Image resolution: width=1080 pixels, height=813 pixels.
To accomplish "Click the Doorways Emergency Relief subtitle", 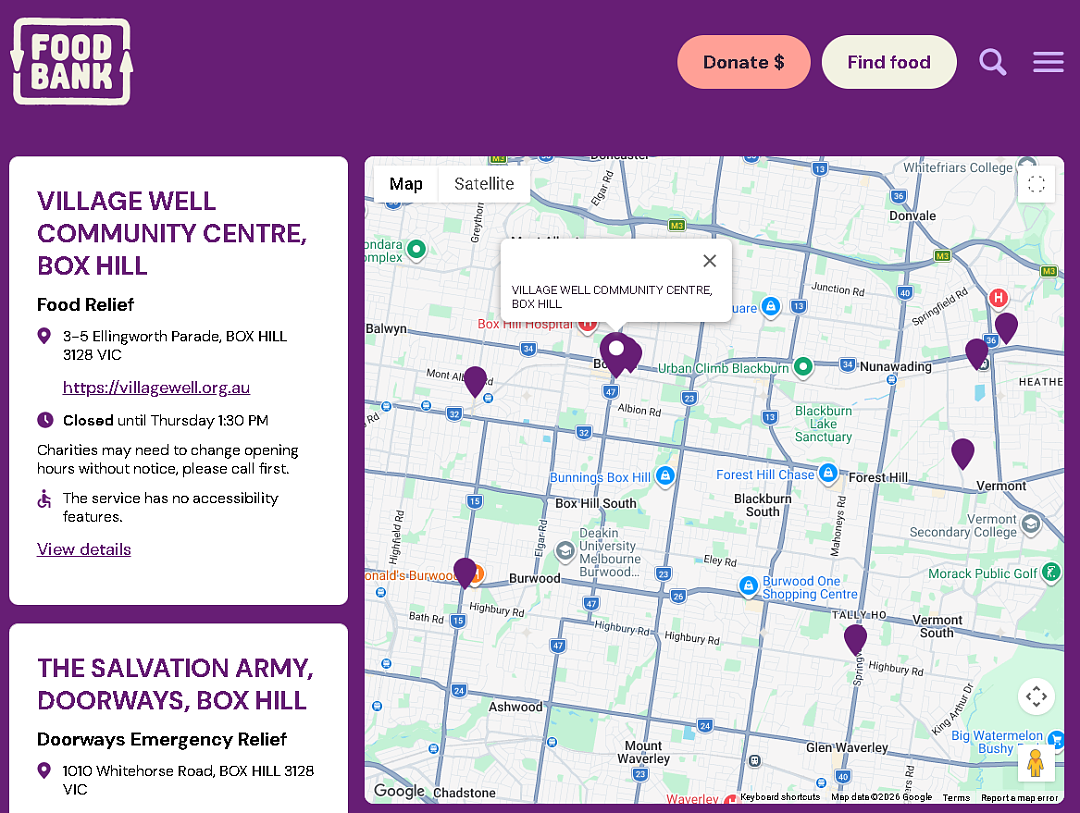I will click(x=162, y=739).
